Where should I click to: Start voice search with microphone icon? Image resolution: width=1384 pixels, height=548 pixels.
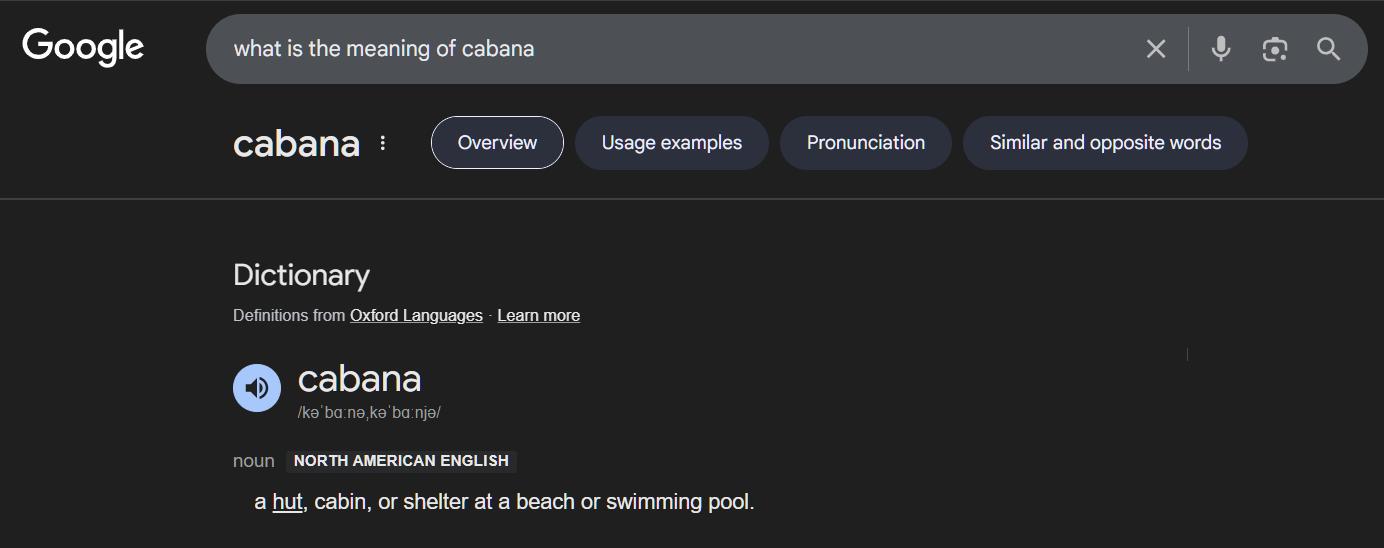[1220, 49]
